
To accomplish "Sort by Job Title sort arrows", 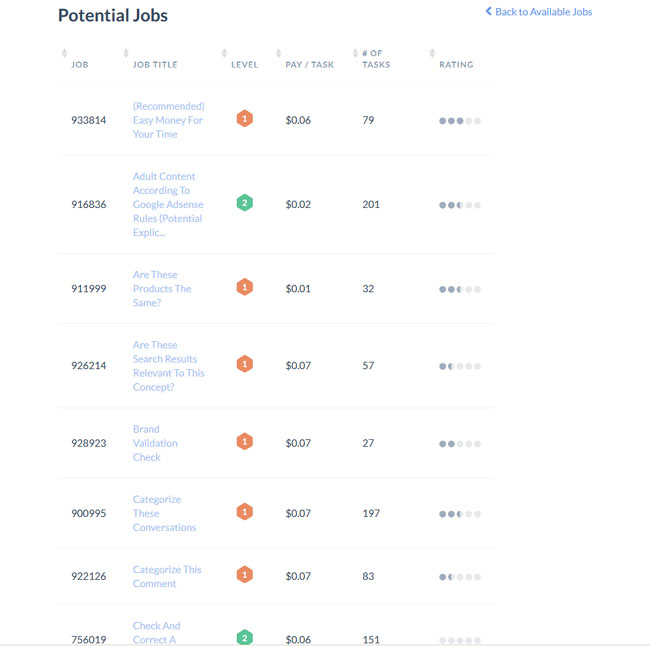I will [126, 53].
